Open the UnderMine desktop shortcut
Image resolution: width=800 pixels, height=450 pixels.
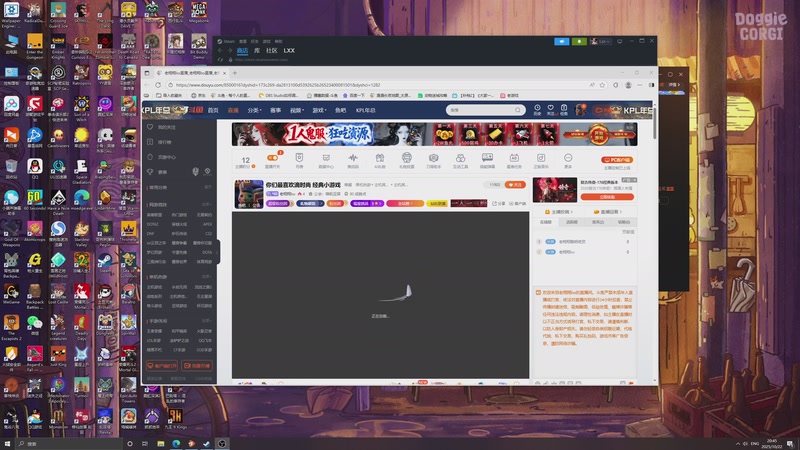coord(105,201)
